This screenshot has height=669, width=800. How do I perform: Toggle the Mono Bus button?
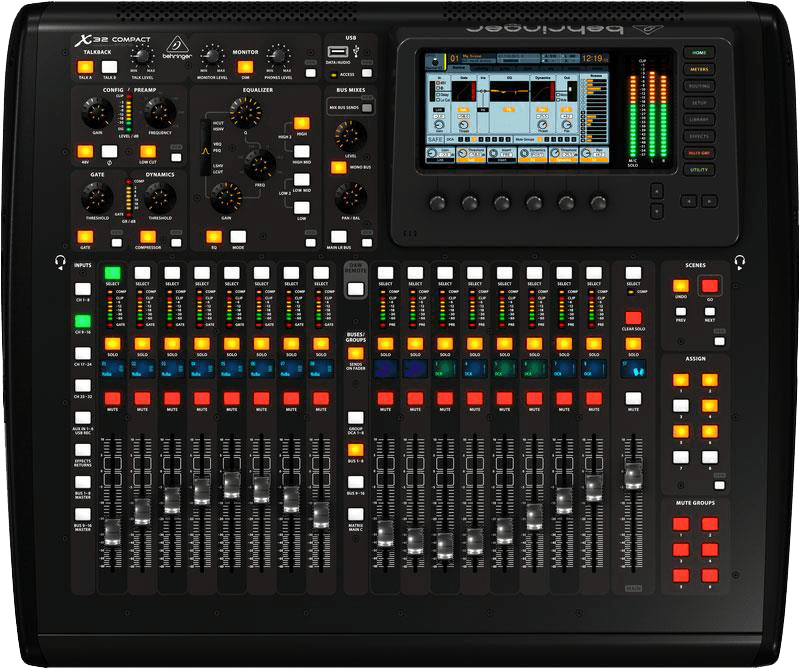pos(338,167)
